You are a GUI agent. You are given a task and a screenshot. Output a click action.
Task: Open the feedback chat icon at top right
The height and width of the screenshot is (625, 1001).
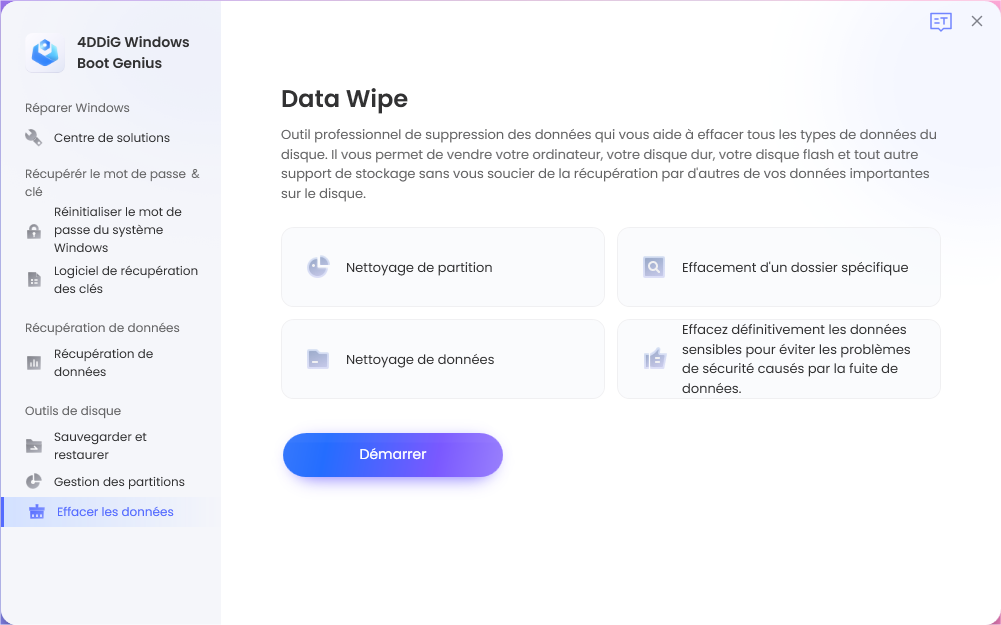[940, 22]
